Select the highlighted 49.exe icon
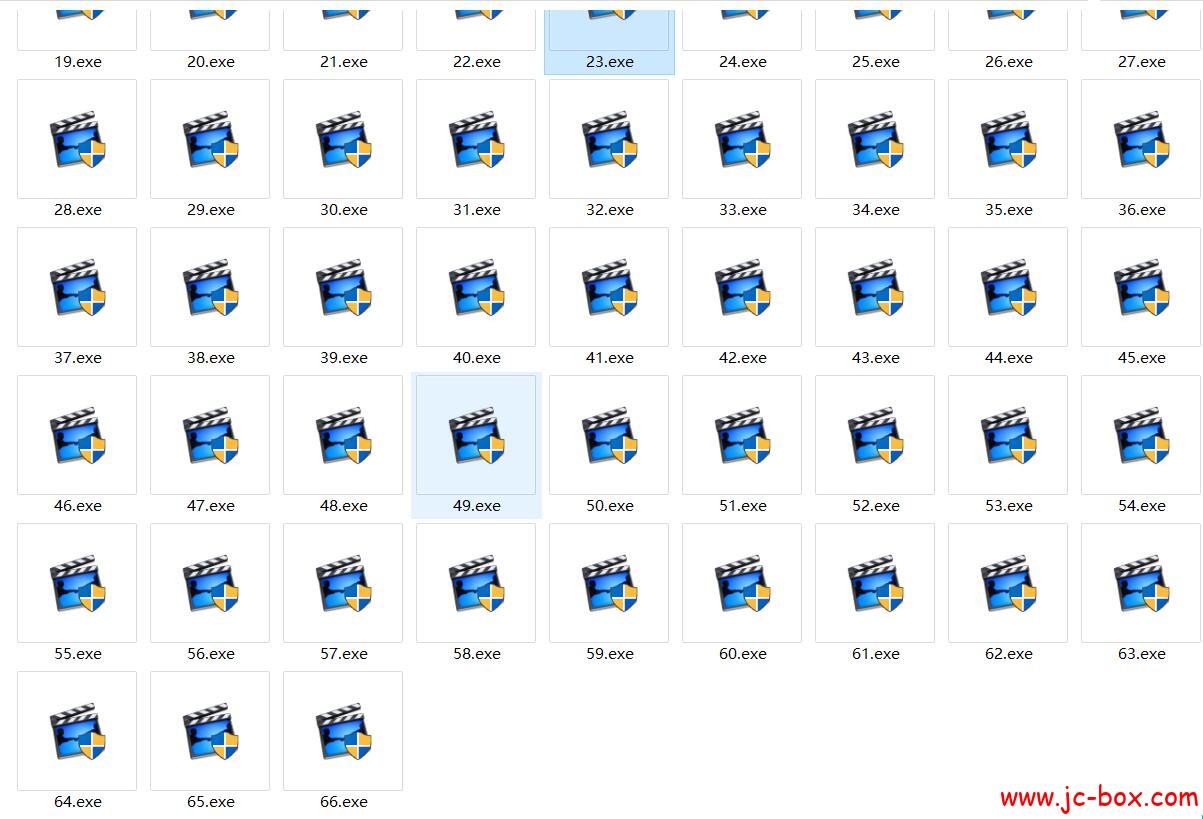Image resolution: width=1203 pixels, height=819 pixels. coord(477,435)
